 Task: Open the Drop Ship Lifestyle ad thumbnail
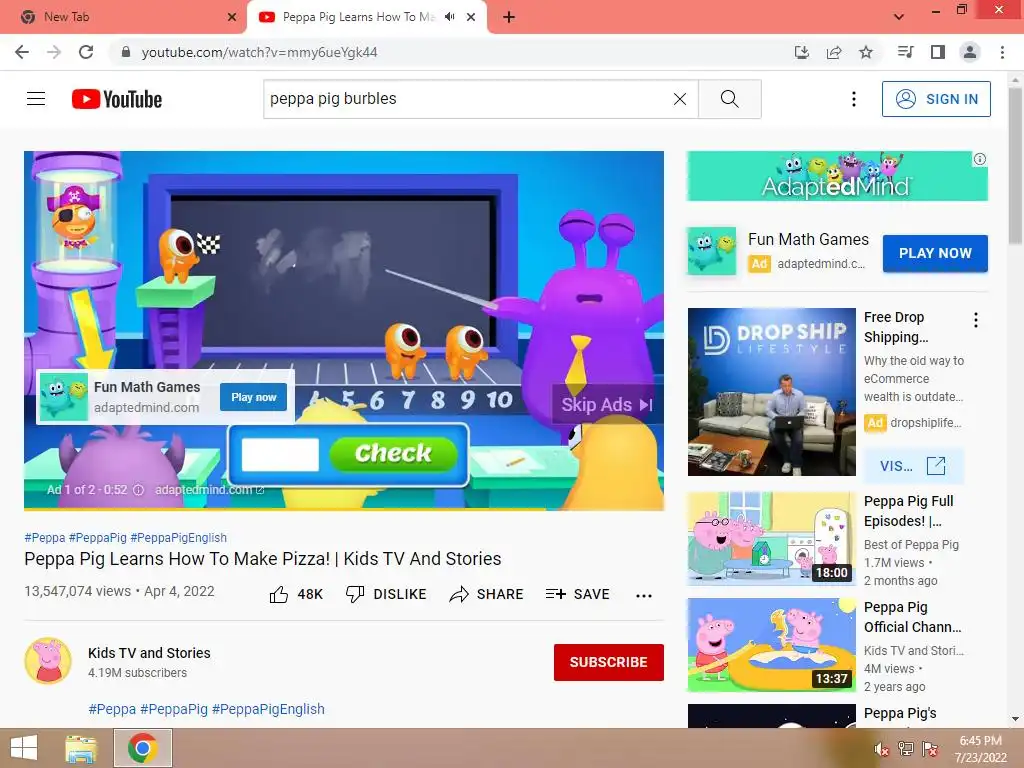pos(771,392)
